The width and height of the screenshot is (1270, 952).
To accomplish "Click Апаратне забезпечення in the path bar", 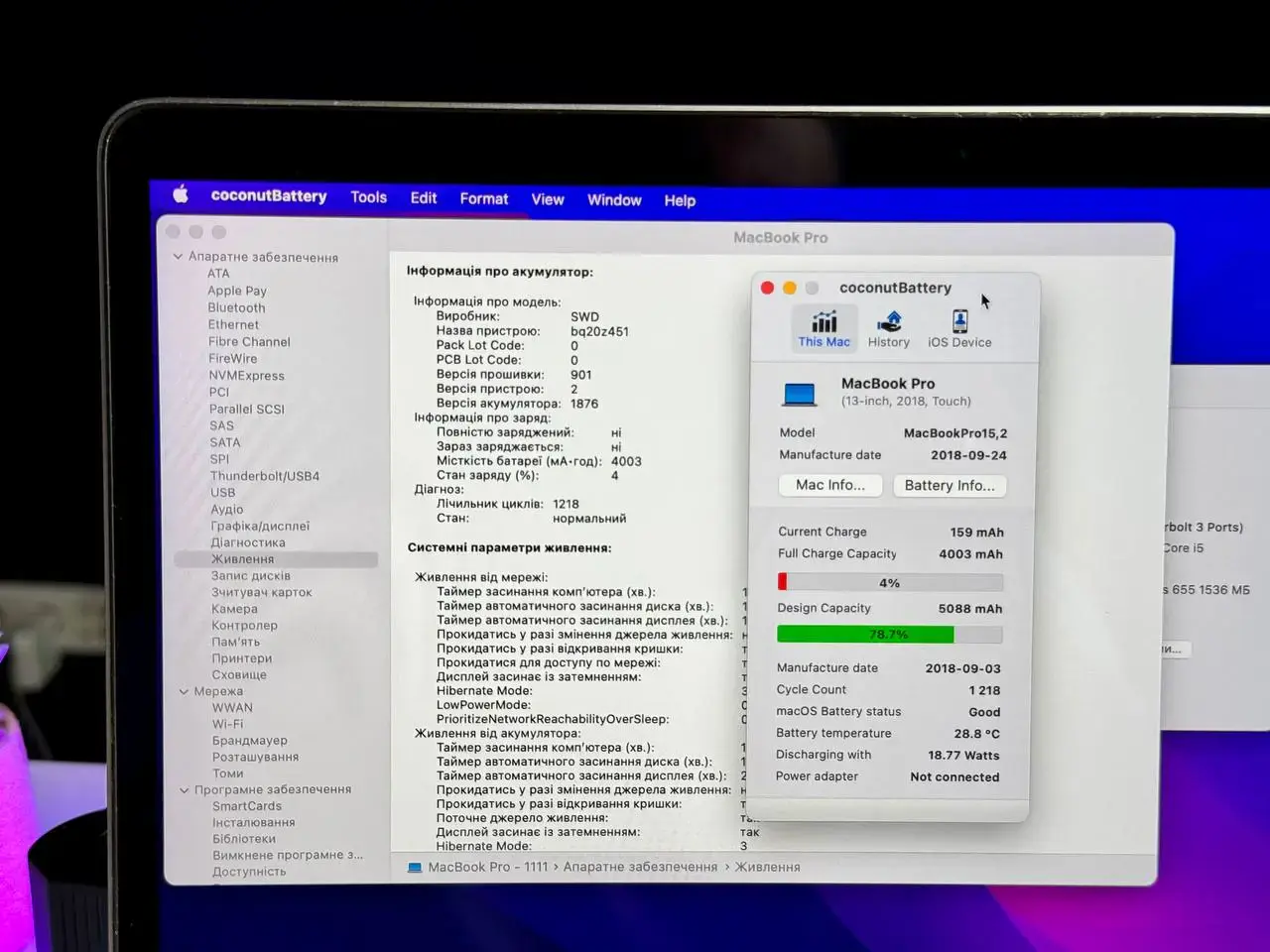I will pos(640,867).
